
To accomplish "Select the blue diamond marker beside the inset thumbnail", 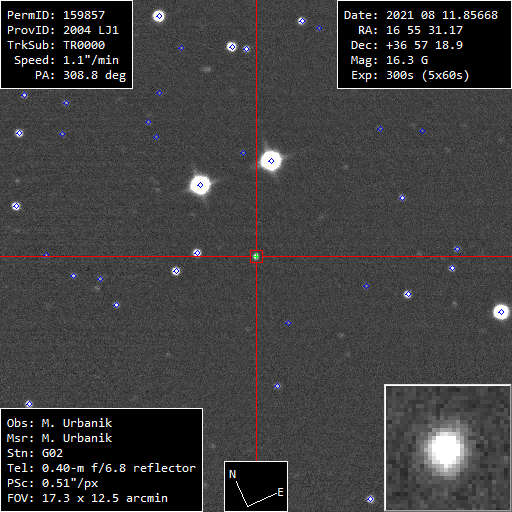I will pos(370,499).
